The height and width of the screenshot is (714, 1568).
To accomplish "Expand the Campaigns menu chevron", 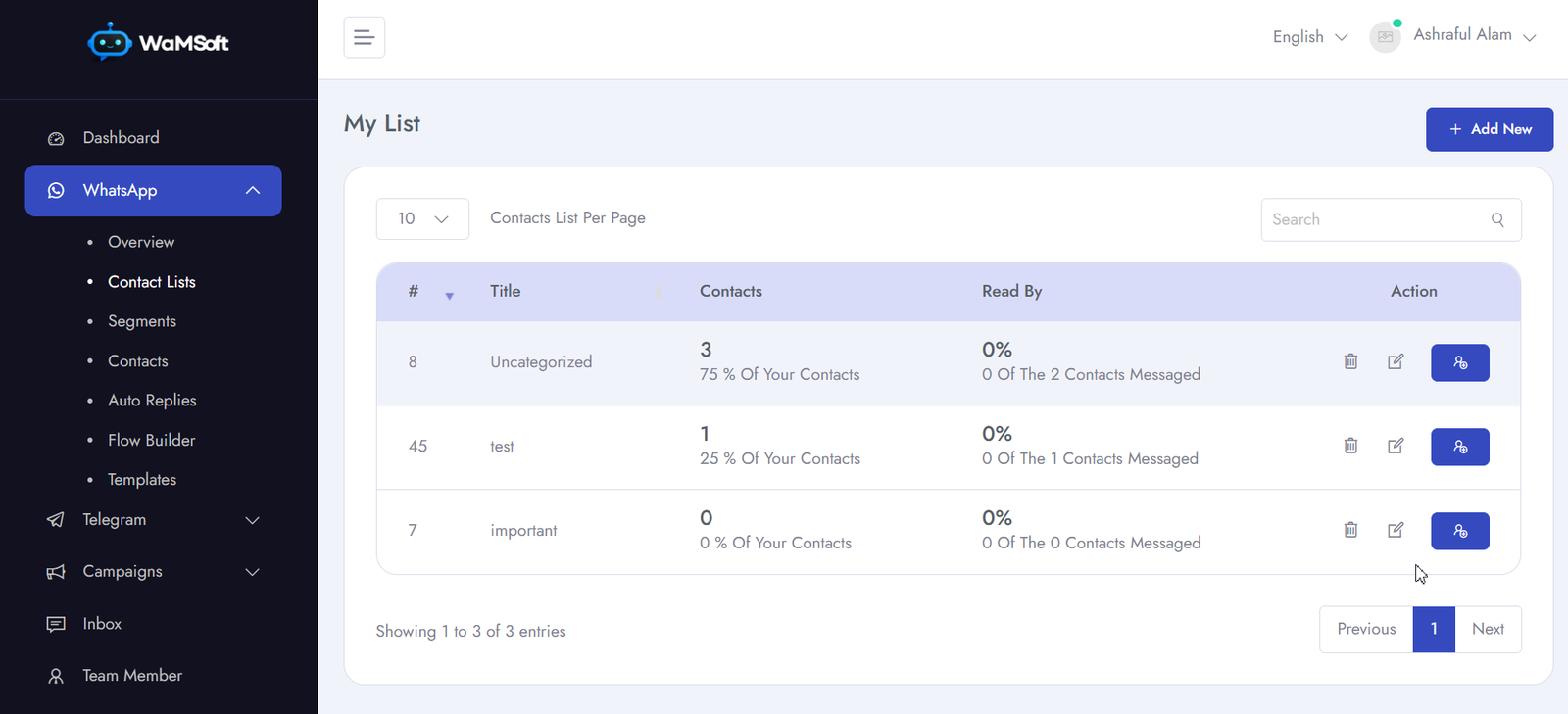I will click(x=252, y=572).
